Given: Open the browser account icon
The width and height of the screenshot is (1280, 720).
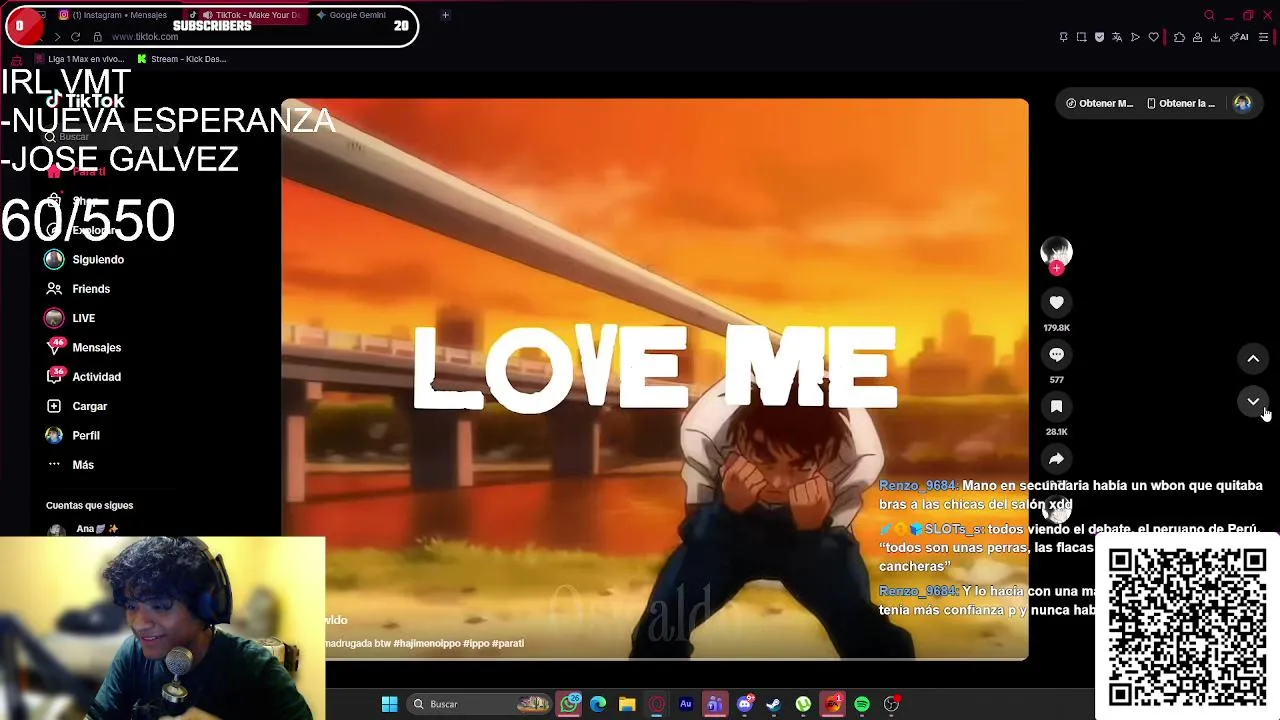Looking at the screenshot, I should (1197, 37).
